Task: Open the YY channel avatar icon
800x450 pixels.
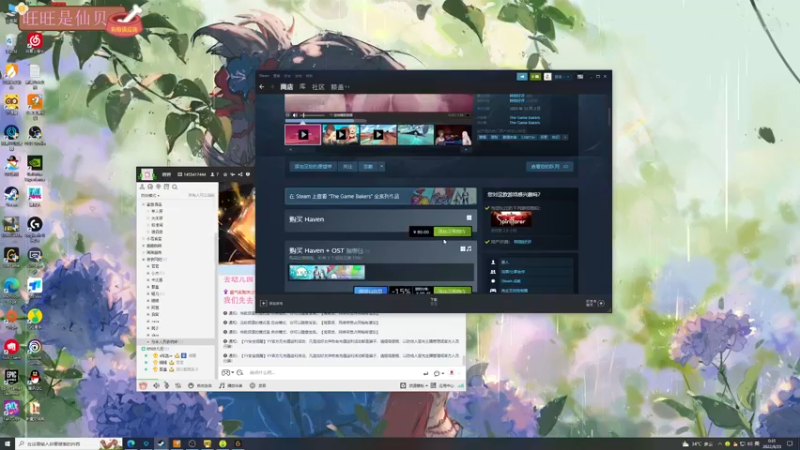Action: (147, 174)
